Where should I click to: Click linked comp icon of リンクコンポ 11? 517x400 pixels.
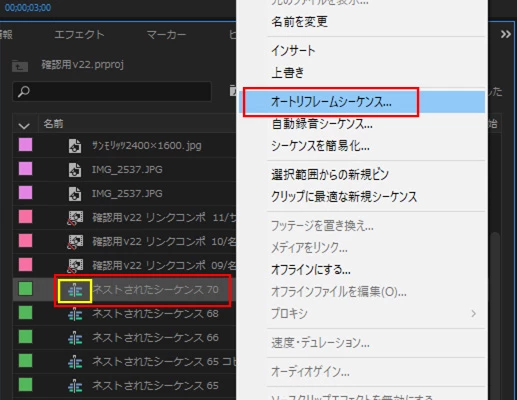pos(75,218)
